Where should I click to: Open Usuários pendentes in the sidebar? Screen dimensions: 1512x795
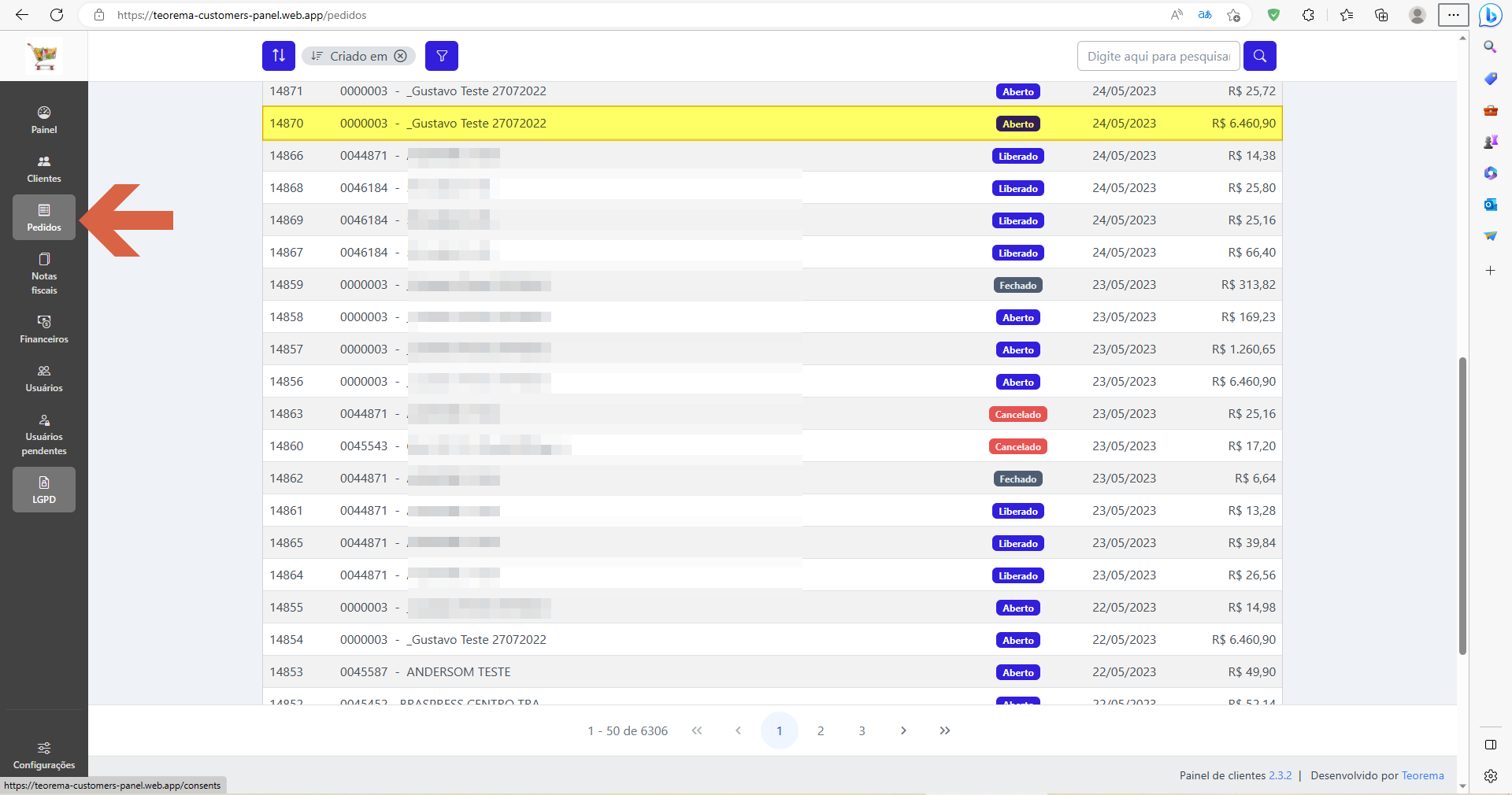pos(44,434)
